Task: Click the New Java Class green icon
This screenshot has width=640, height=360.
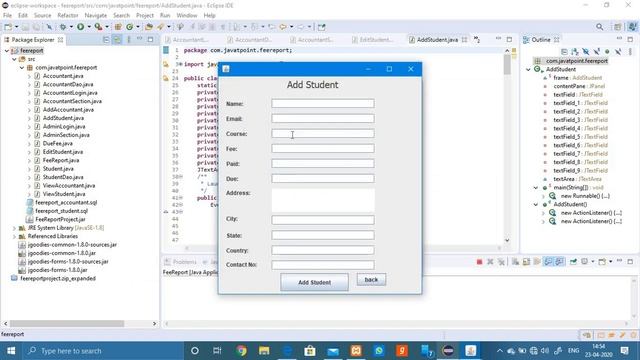Action: [129, 27]
